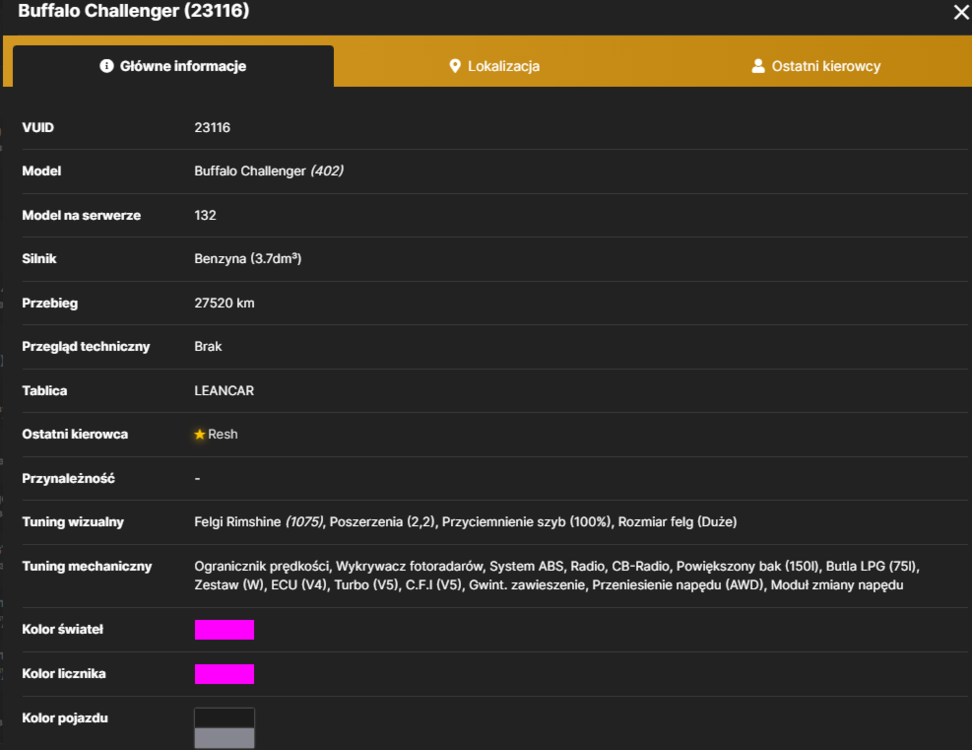Click the Kolor świateł magenta swatch

click(224, 630)
